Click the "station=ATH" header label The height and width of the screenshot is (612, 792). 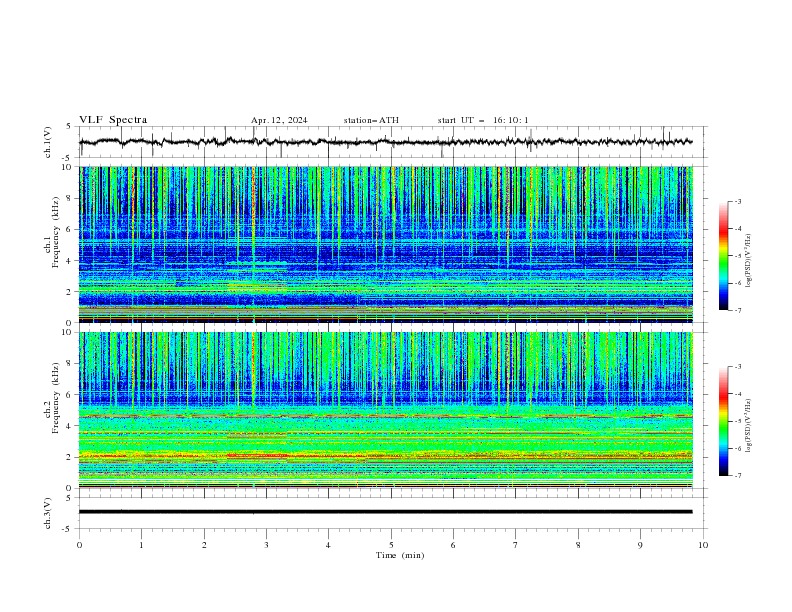click(x=371, y=120)
